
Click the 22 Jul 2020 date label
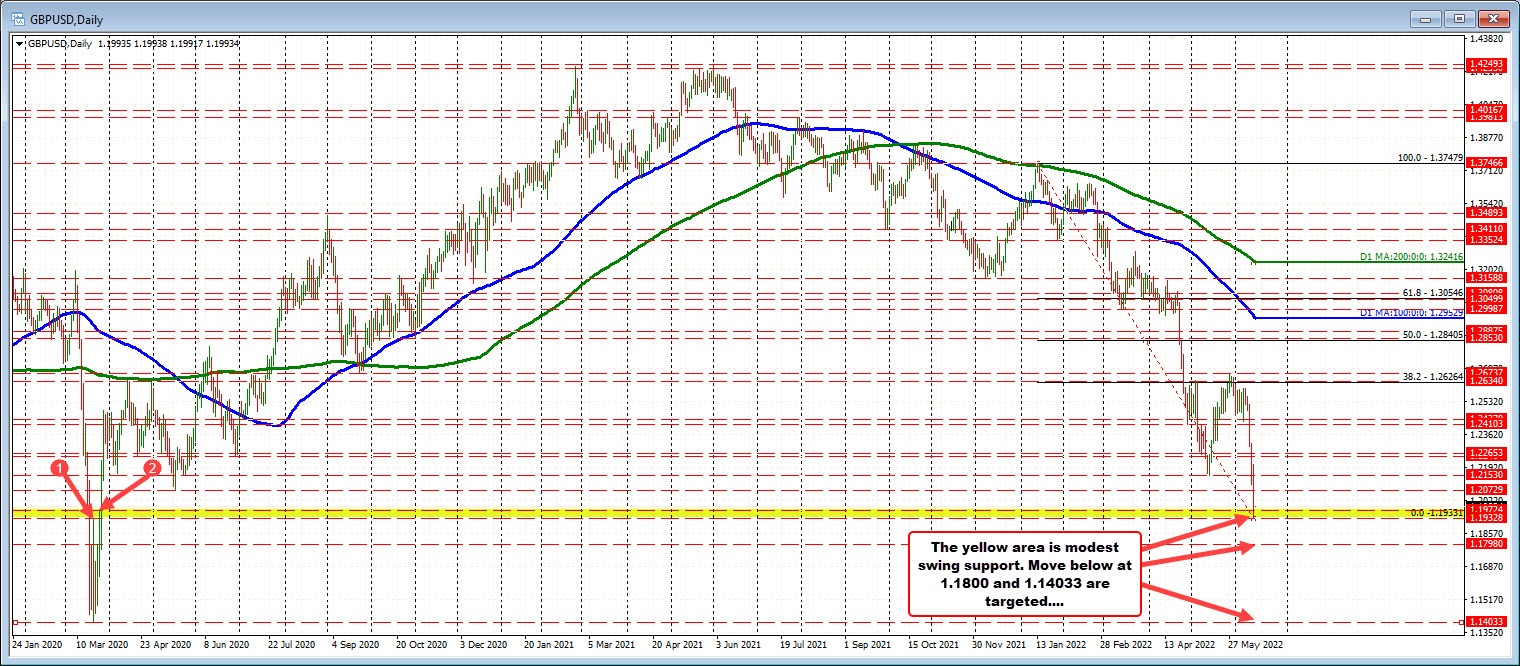tap(292, 646)
